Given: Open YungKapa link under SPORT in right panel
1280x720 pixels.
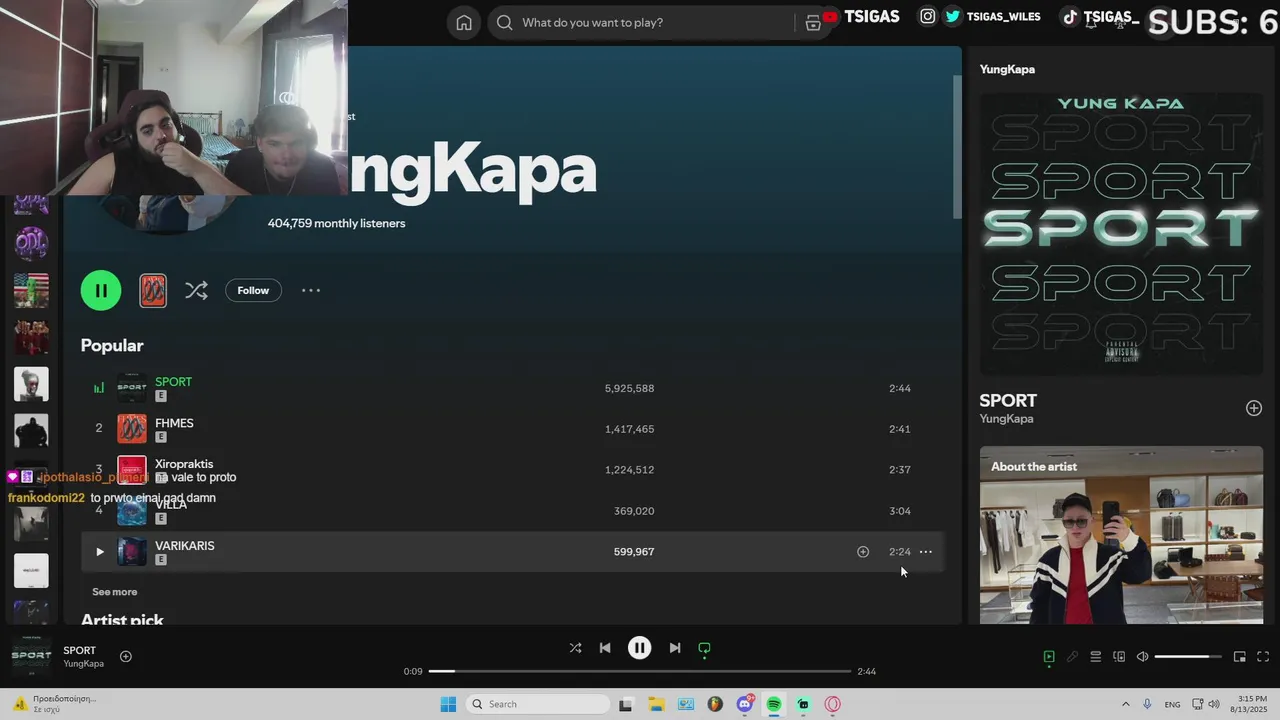Looking at the screenshot, I should click(x=1006, y=419).
